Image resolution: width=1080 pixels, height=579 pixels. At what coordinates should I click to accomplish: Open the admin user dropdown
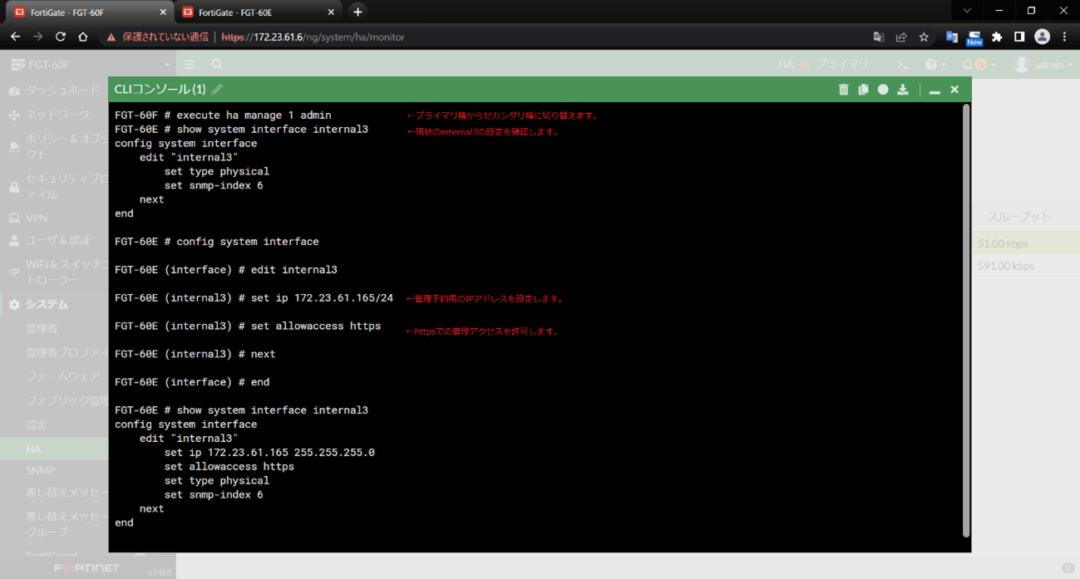pos(1044,65)
